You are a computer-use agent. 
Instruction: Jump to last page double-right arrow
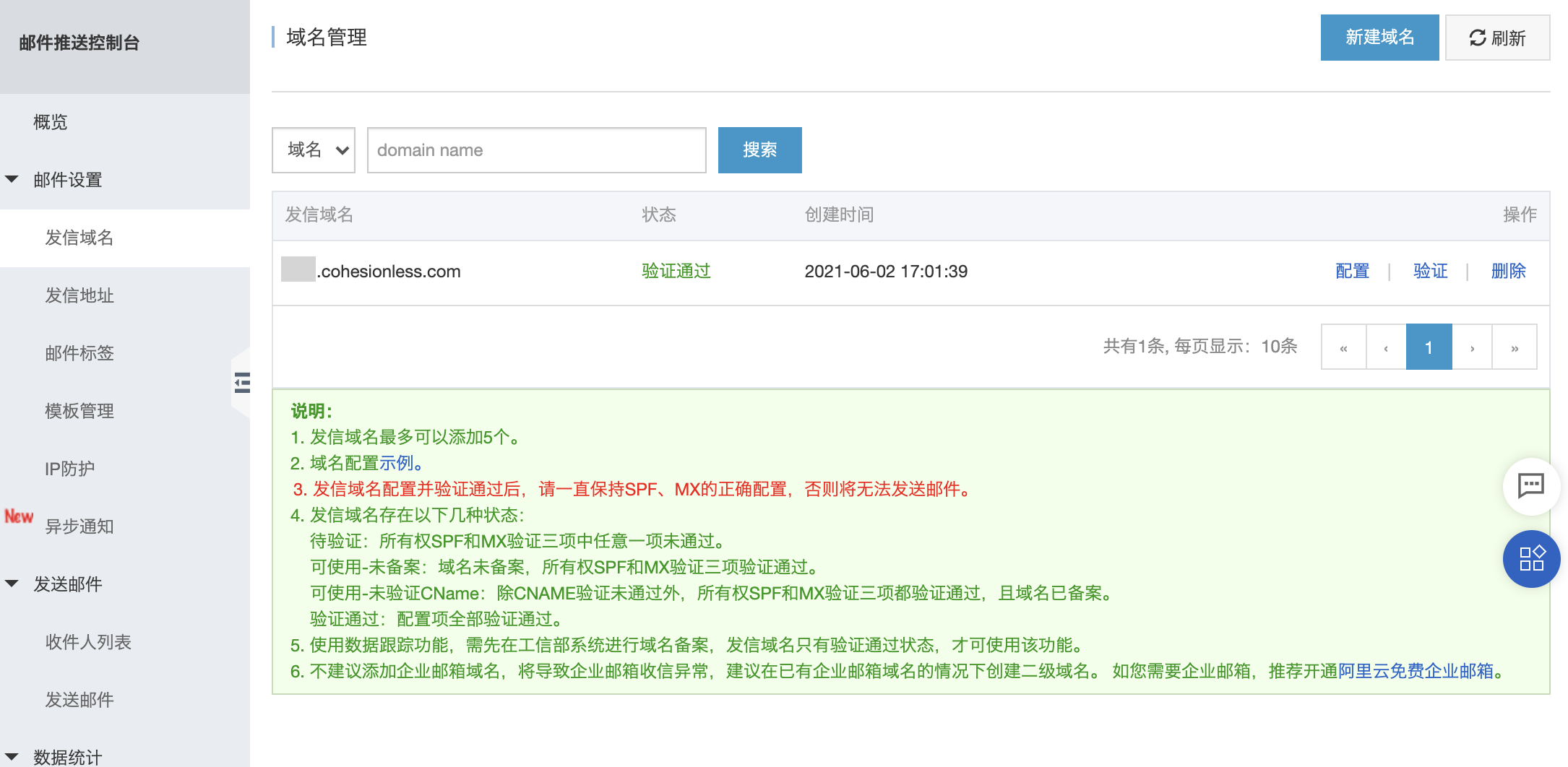[1515, 347]
